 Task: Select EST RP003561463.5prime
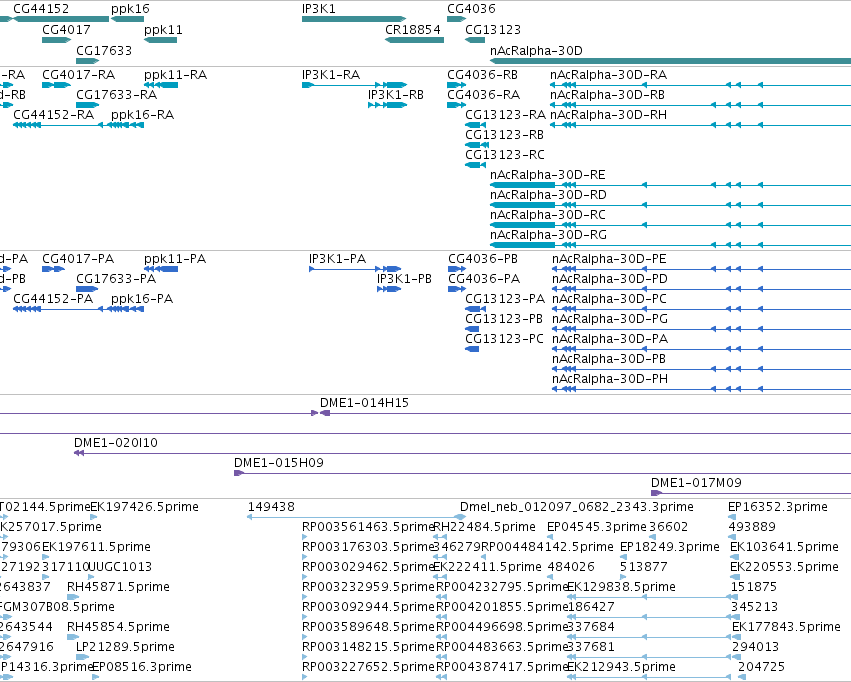click(369, 527)
